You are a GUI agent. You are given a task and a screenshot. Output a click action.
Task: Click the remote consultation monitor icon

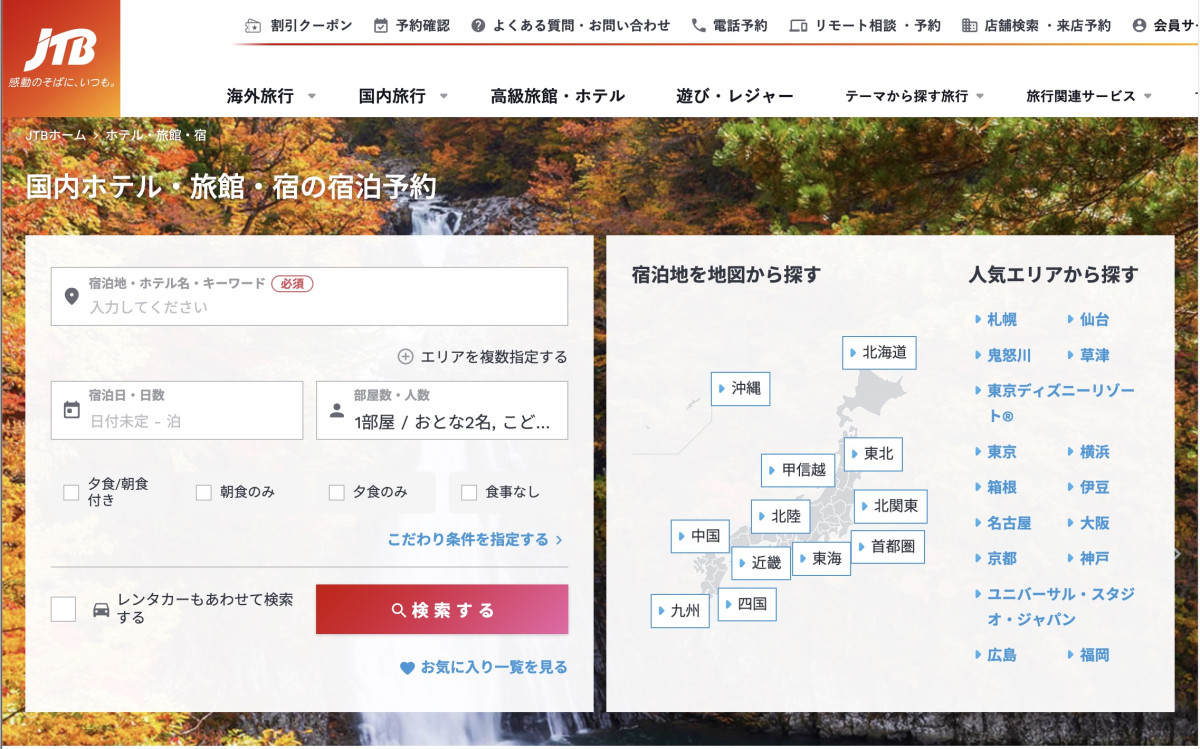[x=798, y=26]
